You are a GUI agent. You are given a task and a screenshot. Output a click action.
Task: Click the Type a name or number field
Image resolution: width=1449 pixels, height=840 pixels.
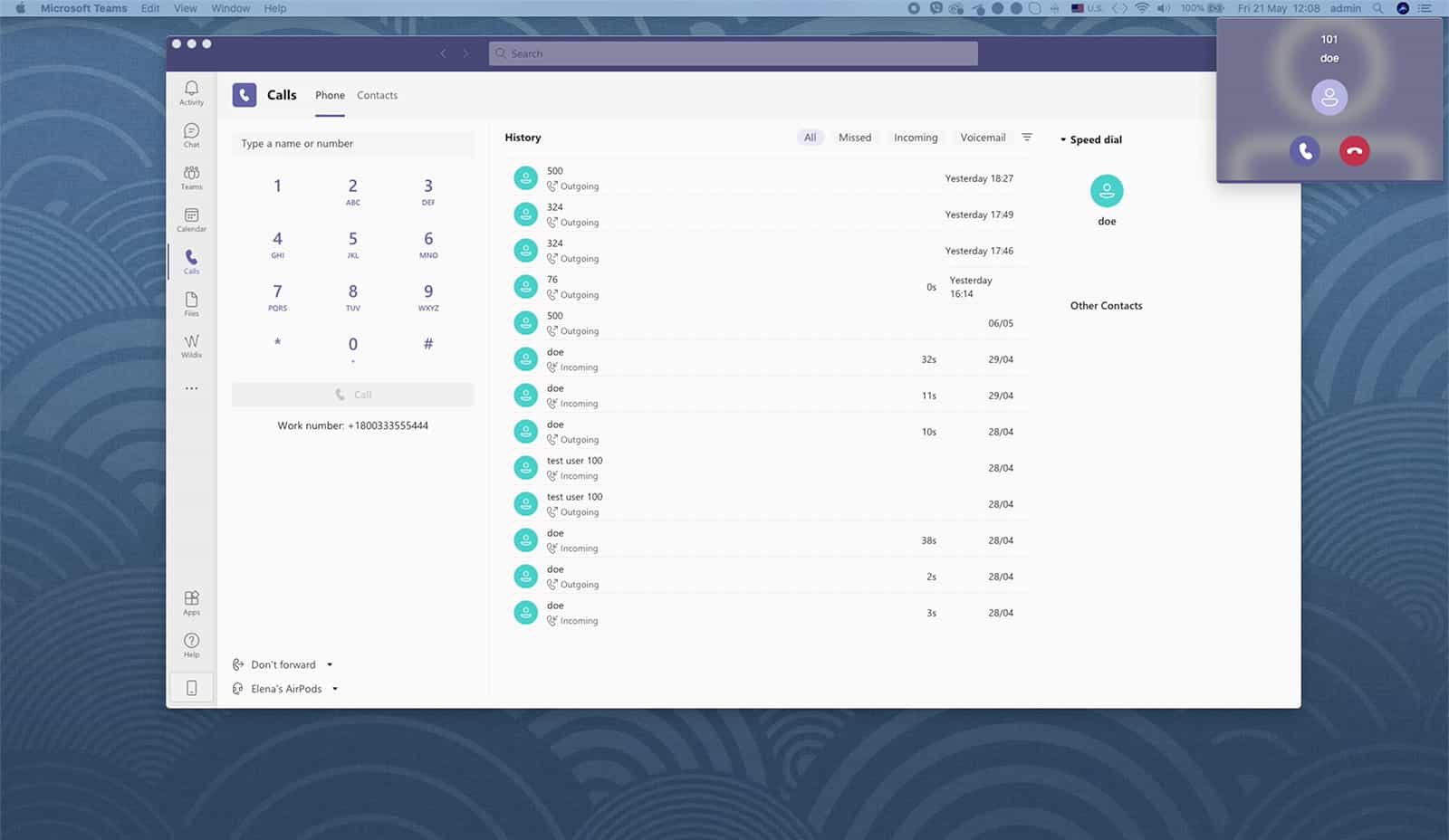click(353, 144)
